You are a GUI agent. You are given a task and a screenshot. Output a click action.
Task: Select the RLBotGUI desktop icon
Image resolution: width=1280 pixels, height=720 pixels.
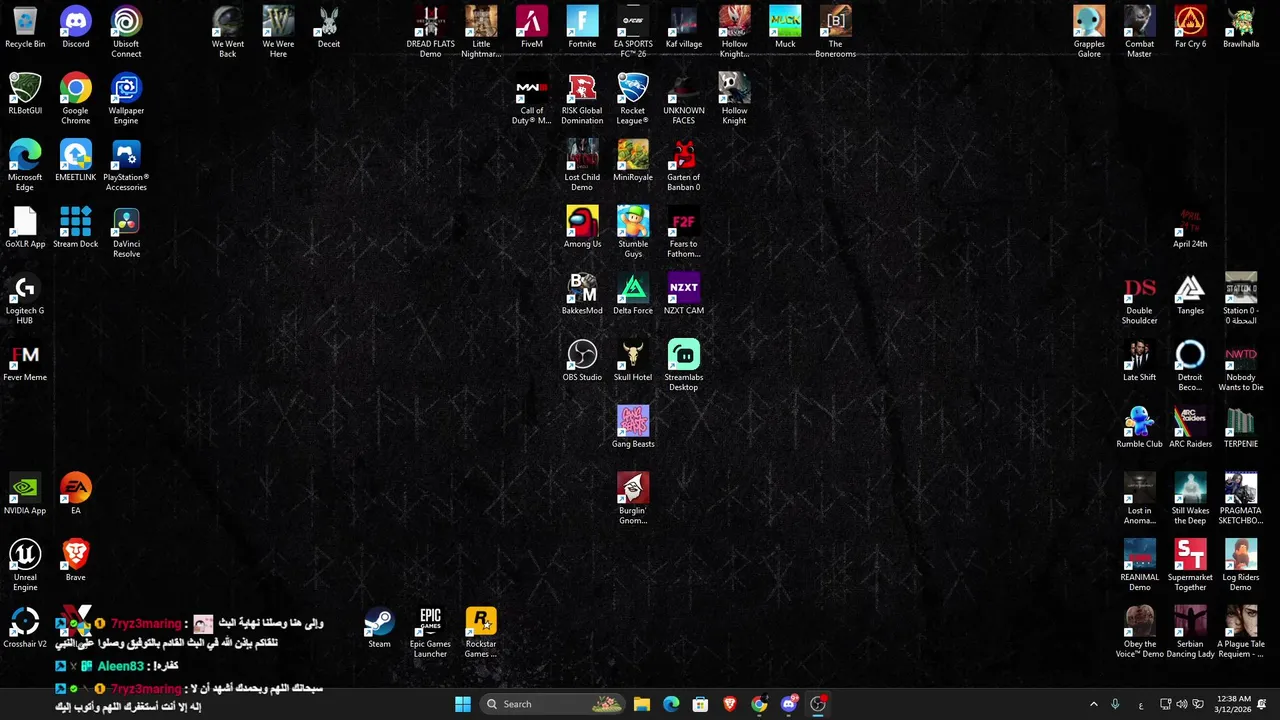pyautogui.click(x=25, y=94)
